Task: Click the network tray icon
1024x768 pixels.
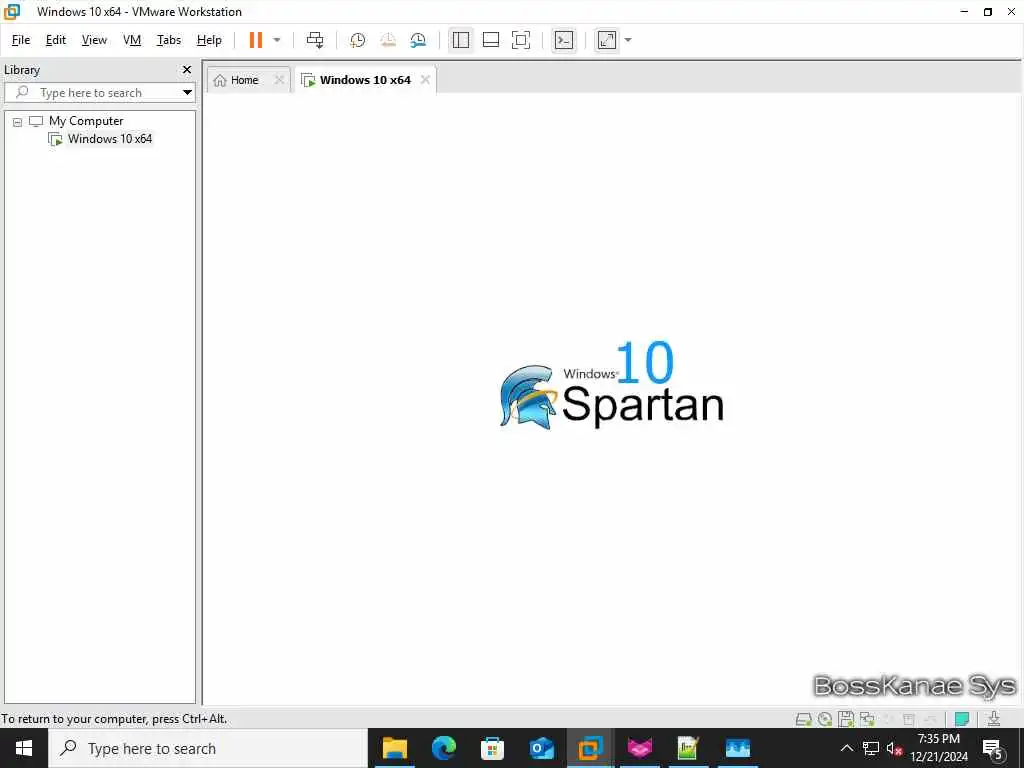Action: coord(871,748)
